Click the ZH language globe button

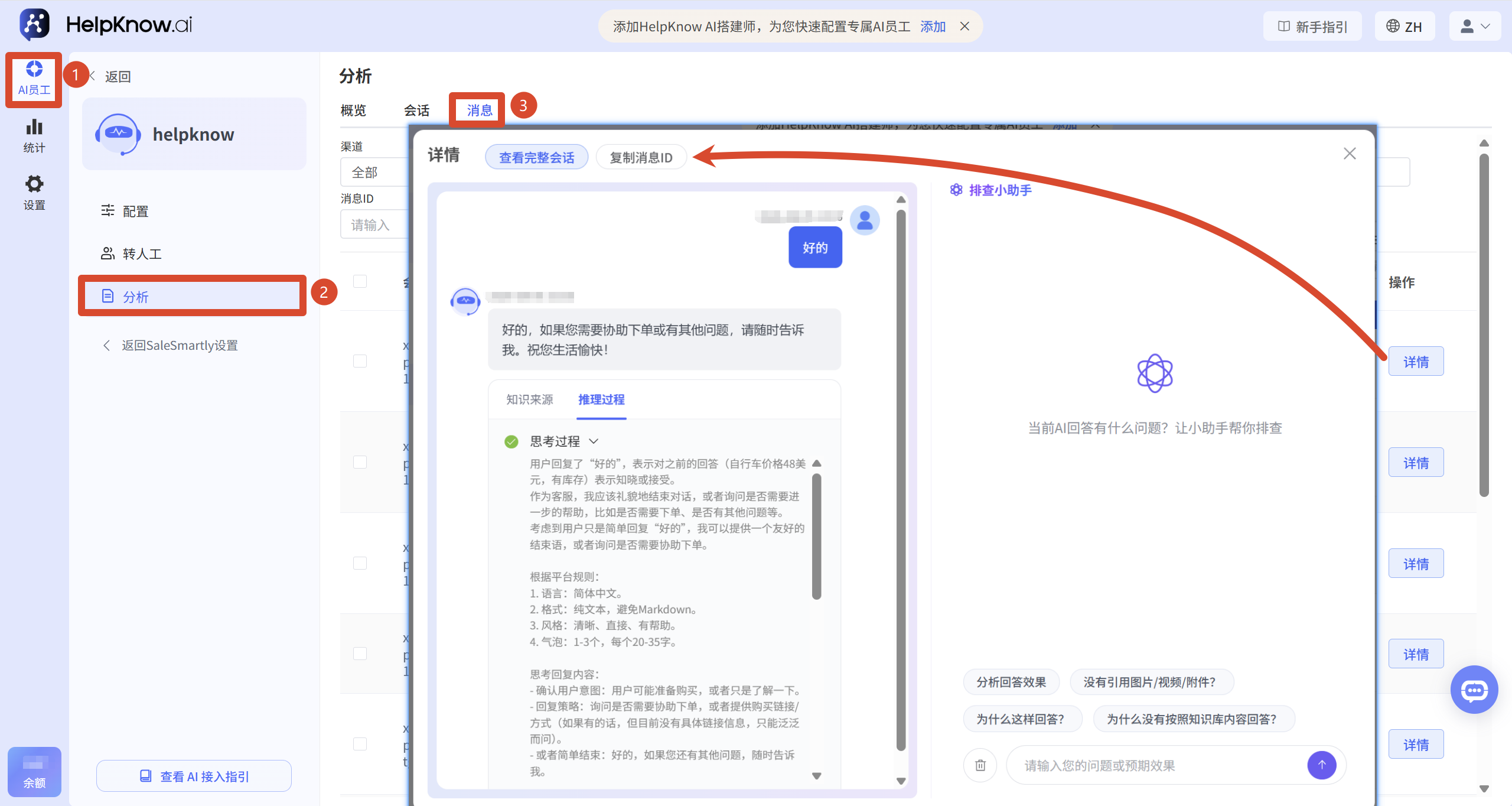(1405, 27)
